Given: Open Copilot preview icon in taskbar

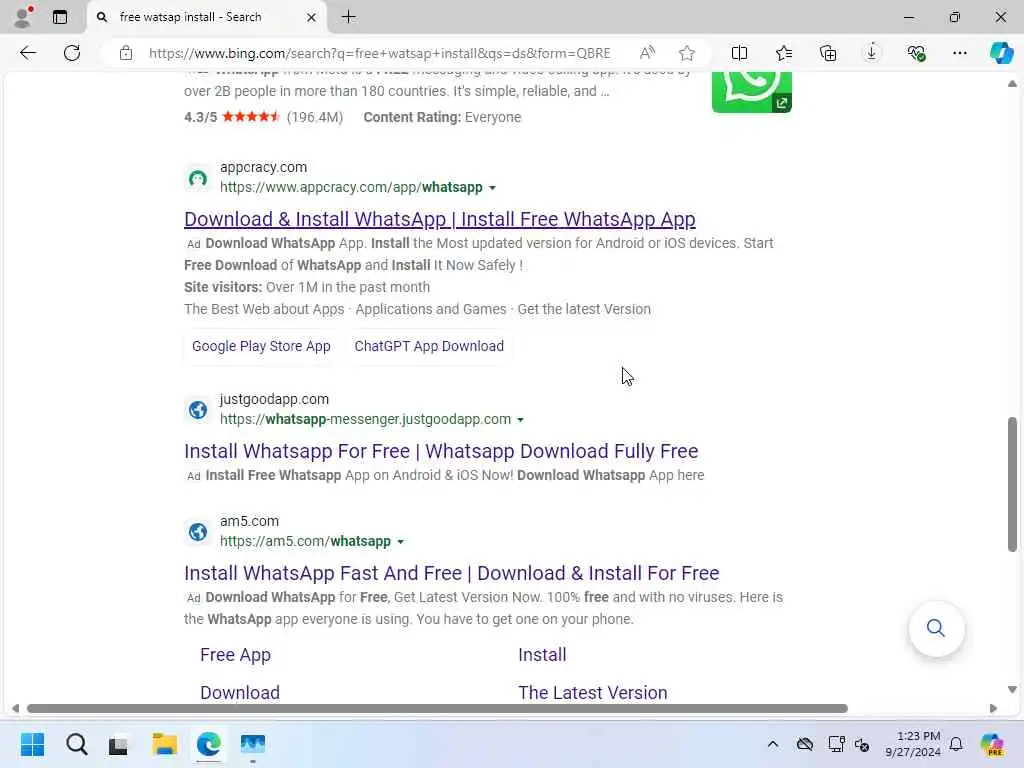Looking at the screenshot, I should pos(992,744).
